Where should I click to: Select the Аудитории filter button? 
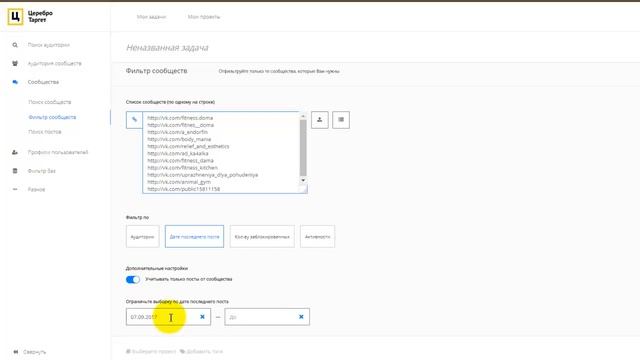142,236
